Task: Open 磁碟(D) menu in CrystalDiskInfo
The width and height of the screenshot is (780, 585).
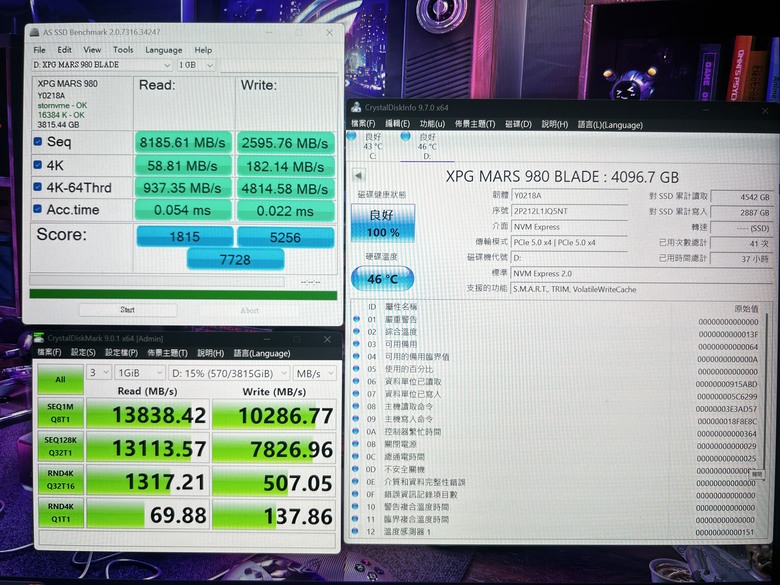Action: click(518, 124)
